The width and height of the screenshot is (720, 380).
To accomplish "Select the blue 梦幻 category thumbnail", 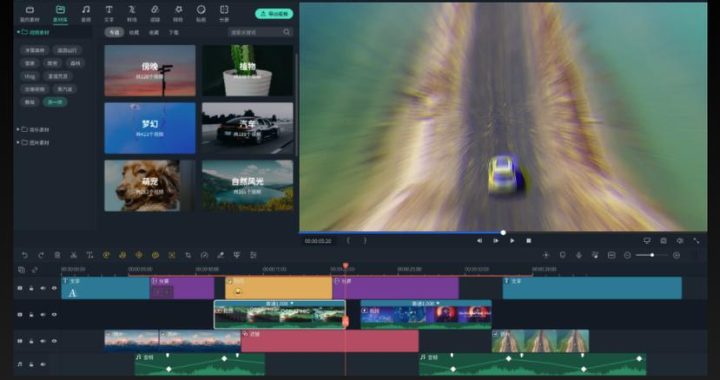I will [x=150, y=128].
